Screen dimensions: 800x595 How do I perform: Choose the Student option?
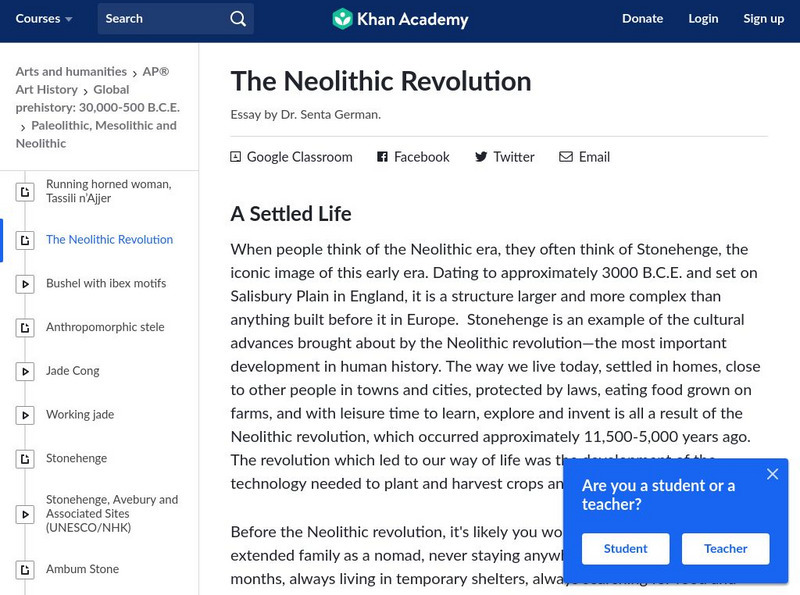626,548
